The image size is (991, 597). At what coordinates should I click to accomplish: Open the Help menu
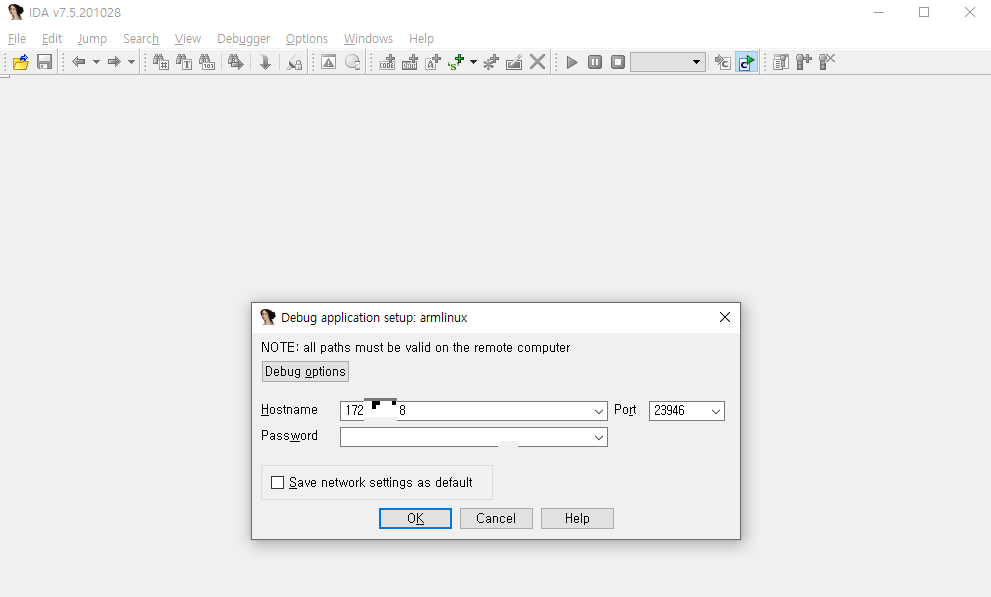click(422, 39)
